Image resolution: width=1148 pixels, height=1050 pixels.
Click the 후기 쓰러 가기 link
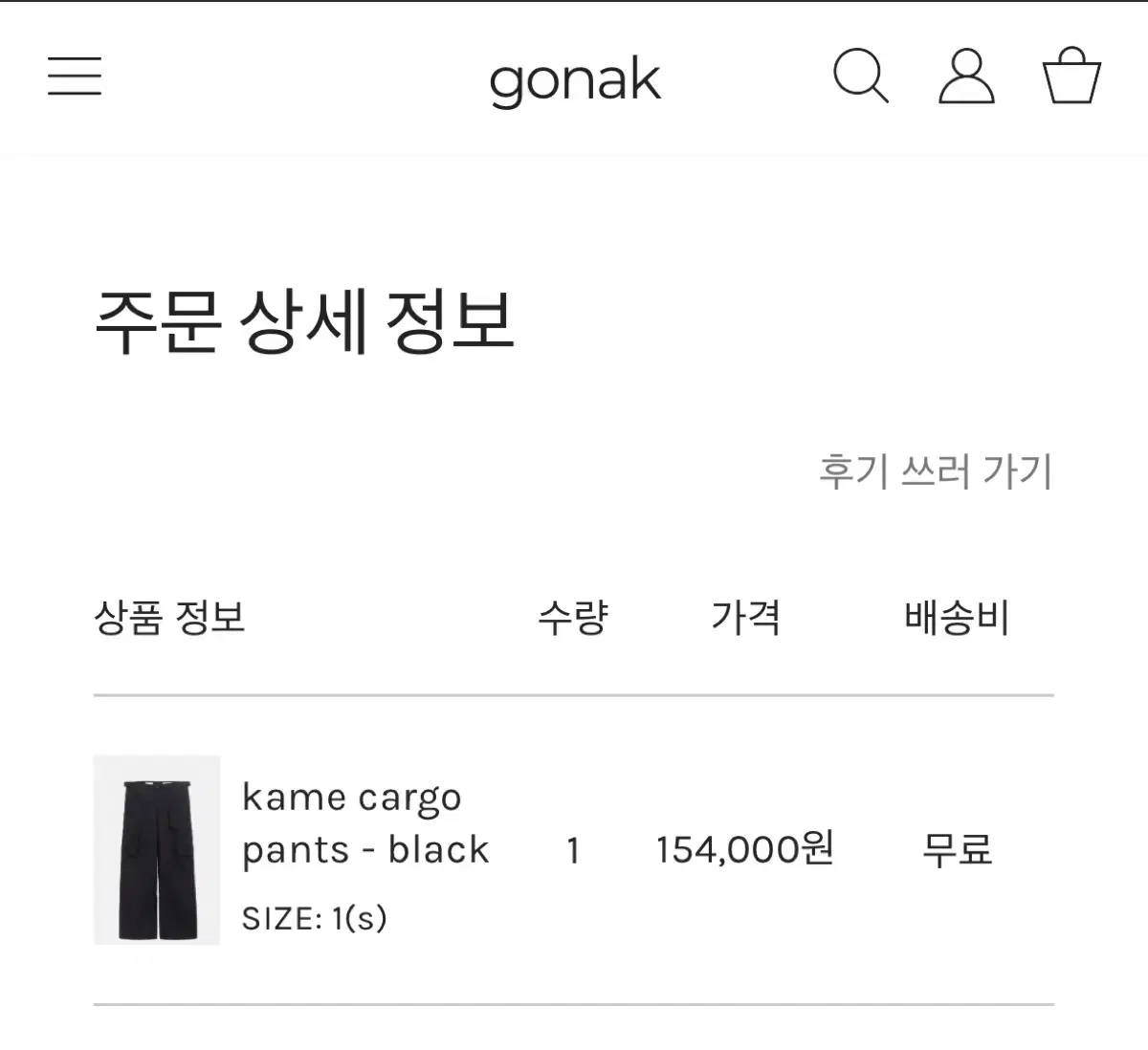coord(935,471)
